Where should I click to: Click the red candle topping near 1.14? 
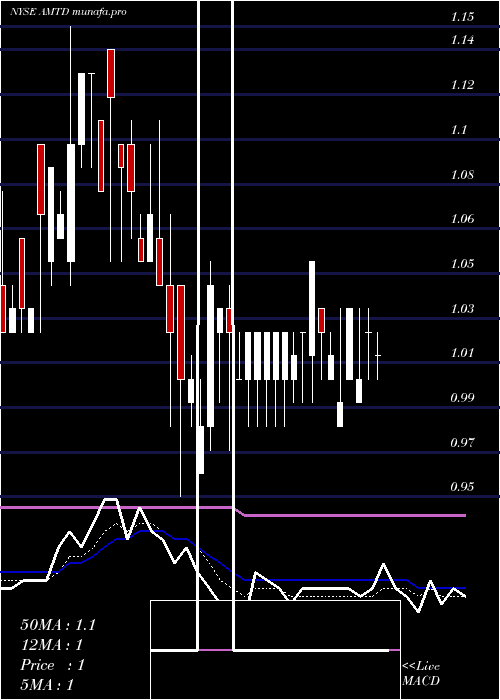[x=111, y=73]
